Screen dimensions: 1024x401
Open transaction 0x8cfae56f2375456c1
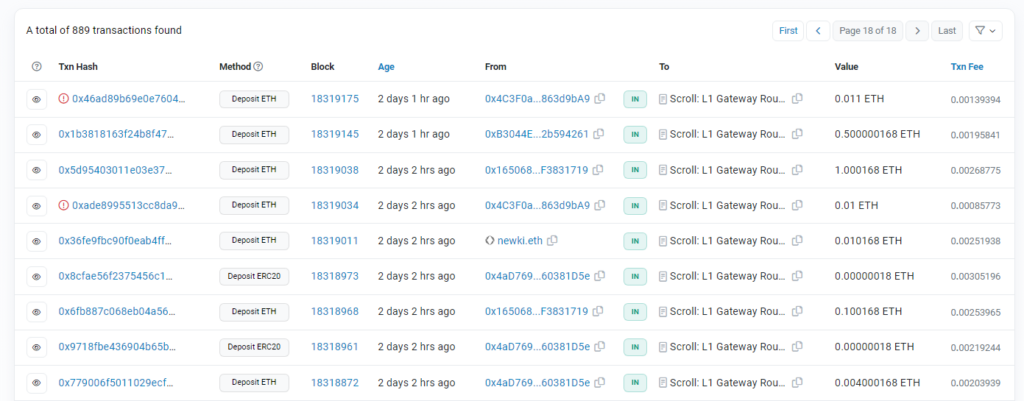117,276
